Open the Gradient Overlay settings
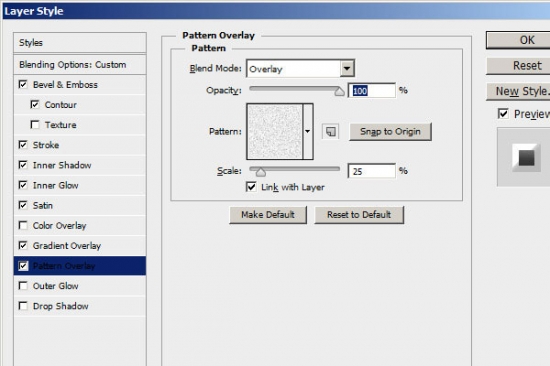 coord(67,246)
